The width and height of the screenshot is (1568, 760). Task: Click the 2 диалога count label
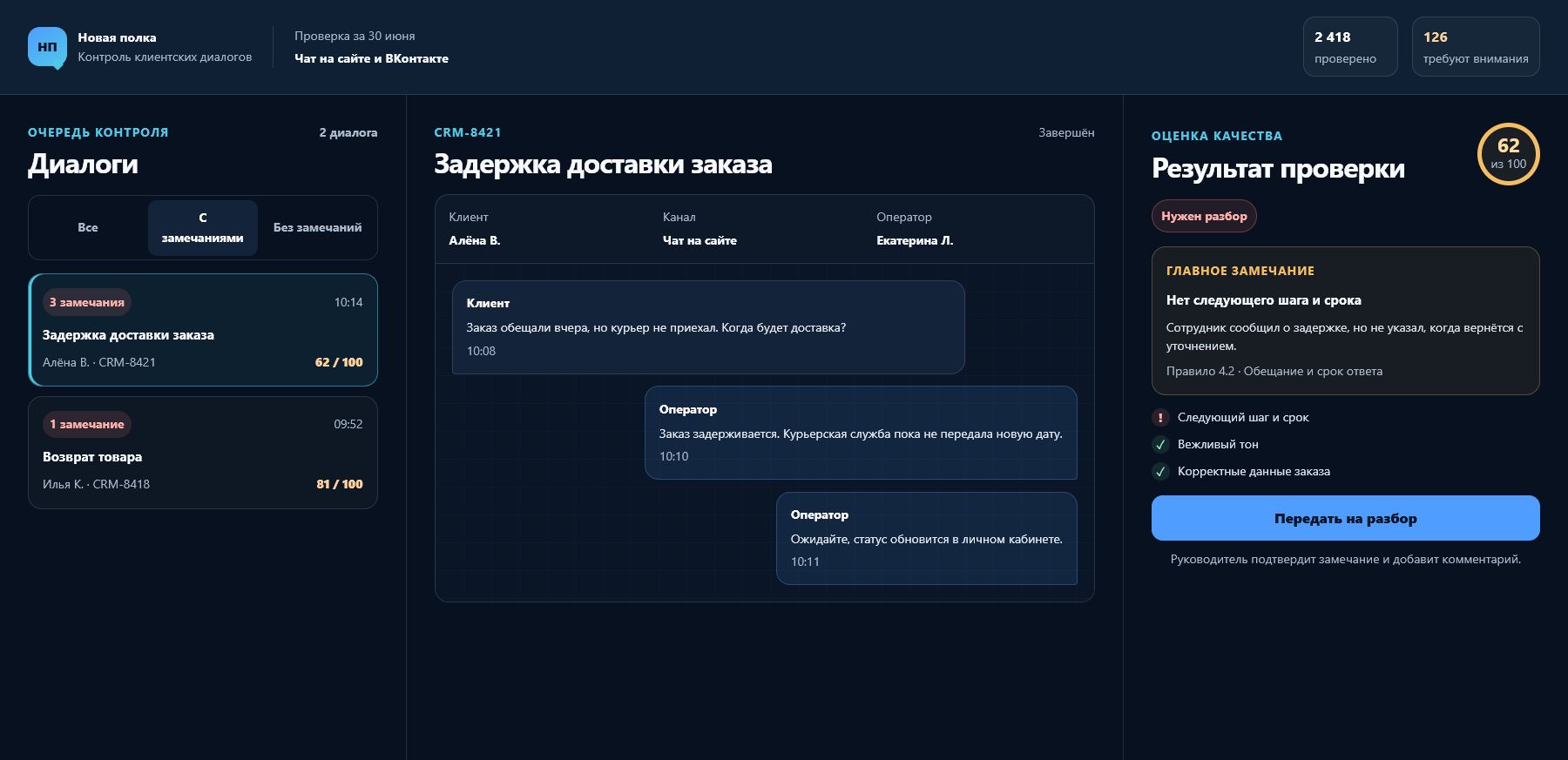click(348, 132)
